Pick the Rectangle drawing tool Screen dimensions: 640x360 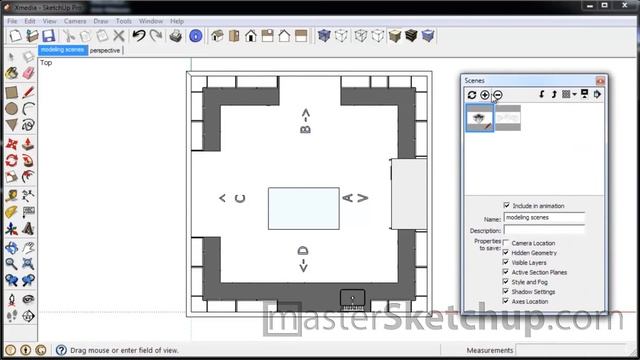click(x=11, y=92)
